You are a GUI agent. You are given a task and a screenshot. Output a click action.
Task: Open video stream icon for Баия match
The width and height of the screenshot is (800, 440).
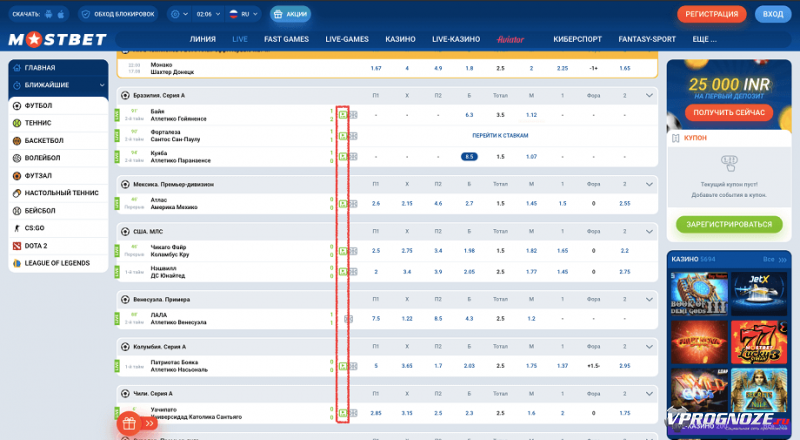[343, 115]
